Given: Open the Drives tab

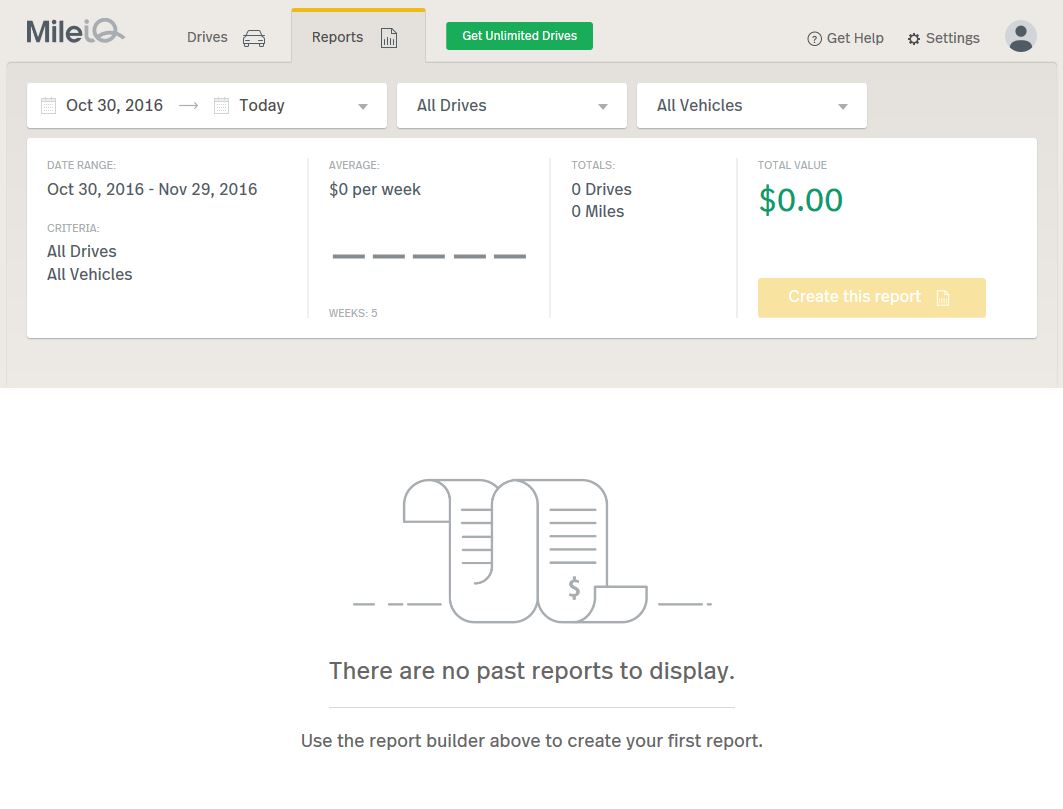Looking at the screenshot, I should coord(226,37).
